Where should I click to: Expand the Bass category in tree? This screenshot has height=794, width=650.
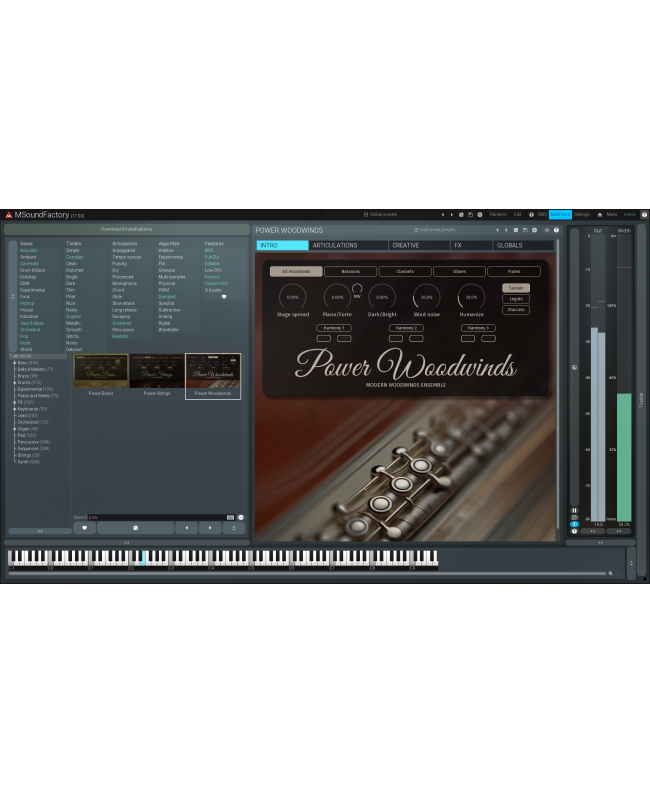click(15, 363)
